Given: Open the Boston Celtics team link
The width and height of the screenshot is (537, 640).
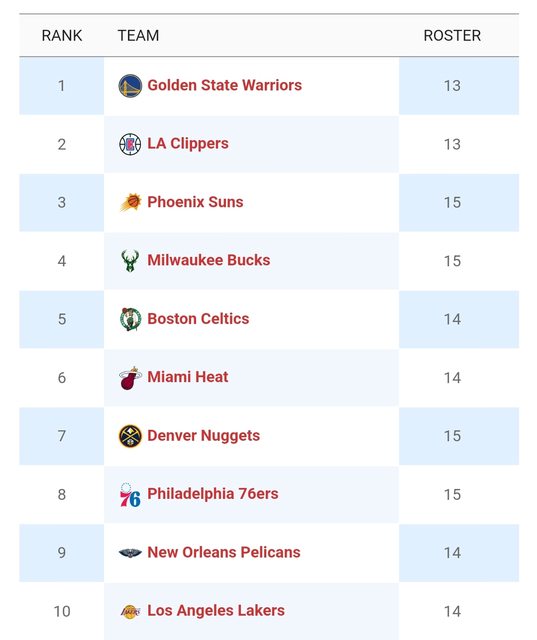Looking at the screenshot, I should [198, 319].
